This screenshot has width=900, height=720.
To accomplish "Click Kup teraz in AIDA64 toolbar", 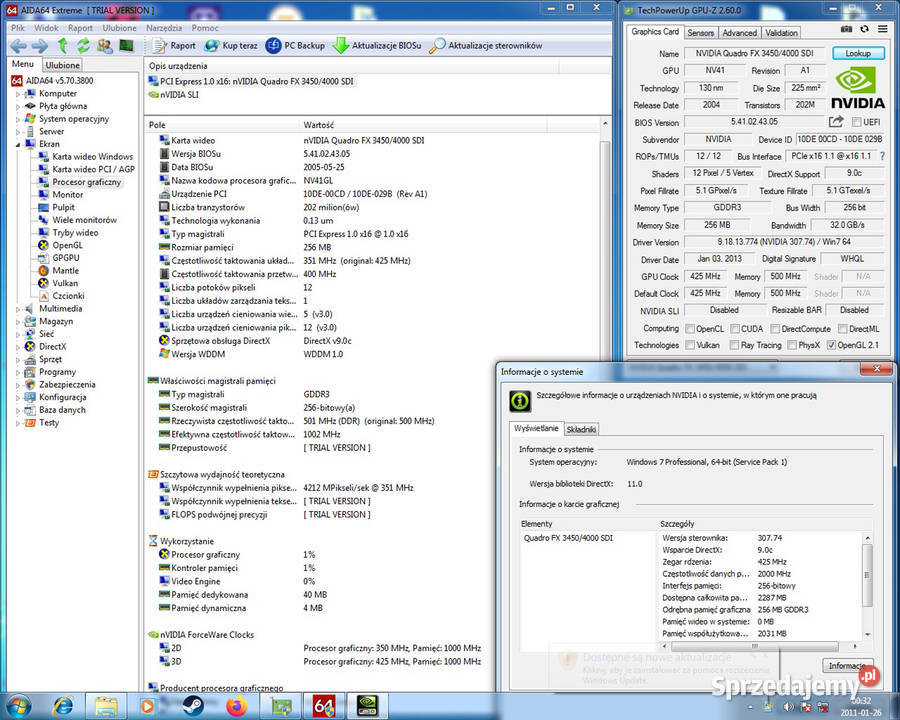I will (x=231, y=45).
